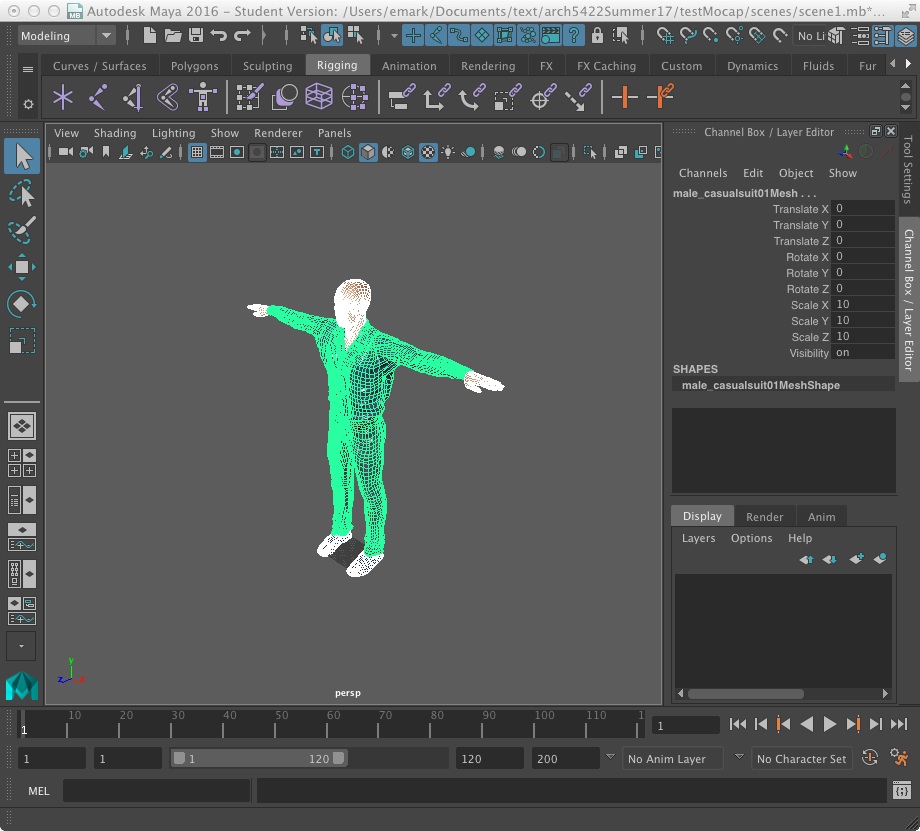This screenshot has width=920, height=831.
Task: Open the animation preferences button
Action: pos(899,758)
